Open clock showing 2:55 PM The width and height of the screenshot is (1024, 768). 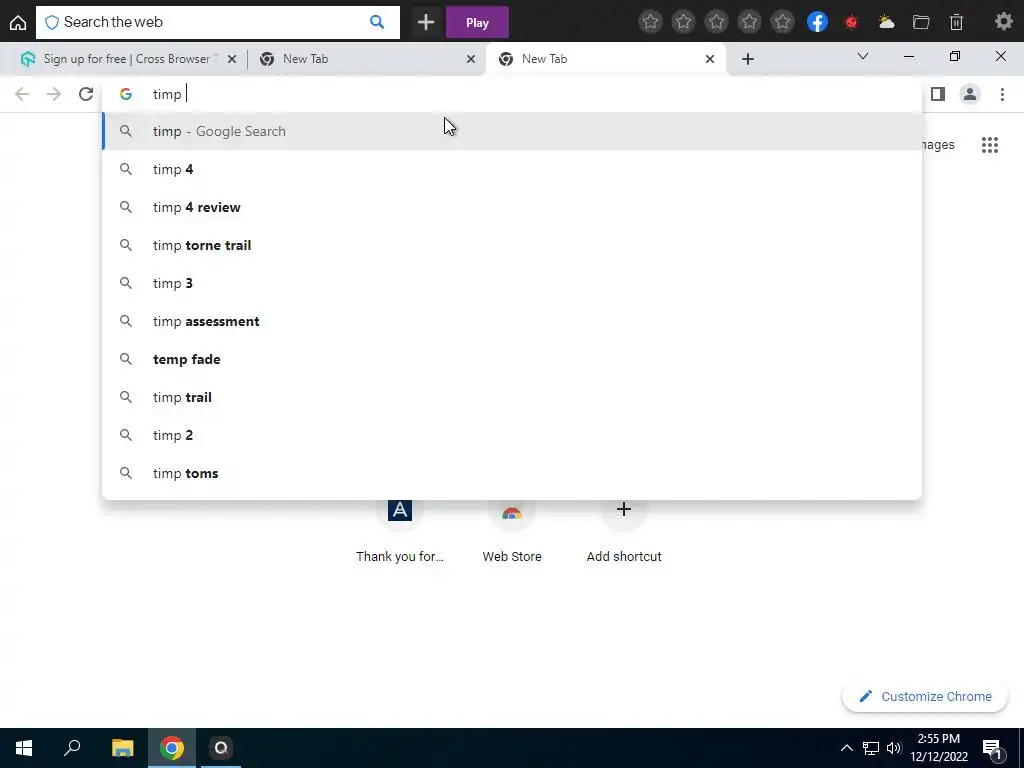pos(939,748)
